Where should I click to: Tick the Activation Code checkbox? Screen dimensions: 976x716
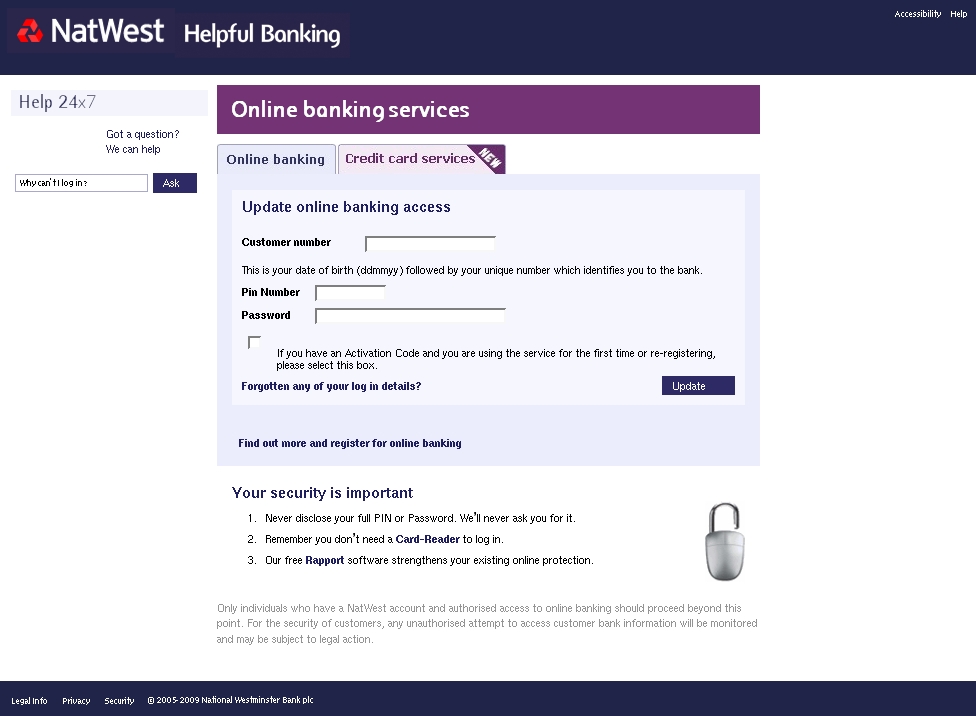254,342
